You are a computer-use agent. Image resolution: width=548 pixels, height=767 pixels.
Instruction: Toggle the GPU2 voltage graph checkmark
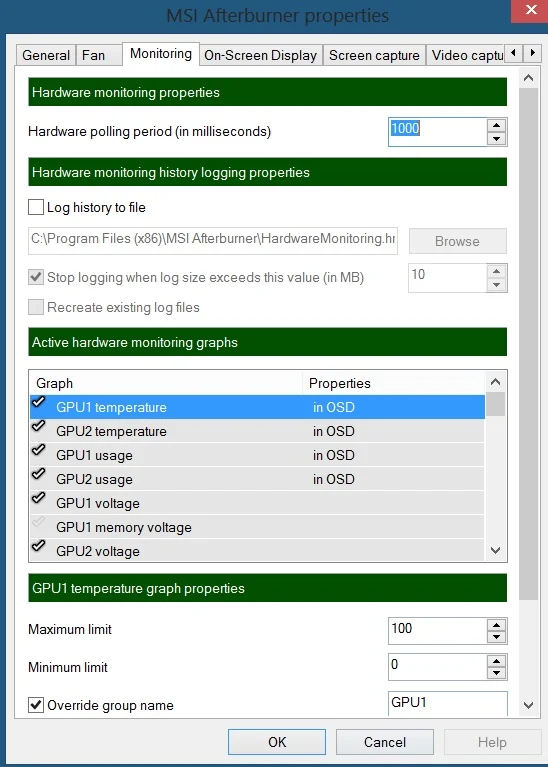tap(39, 546)
